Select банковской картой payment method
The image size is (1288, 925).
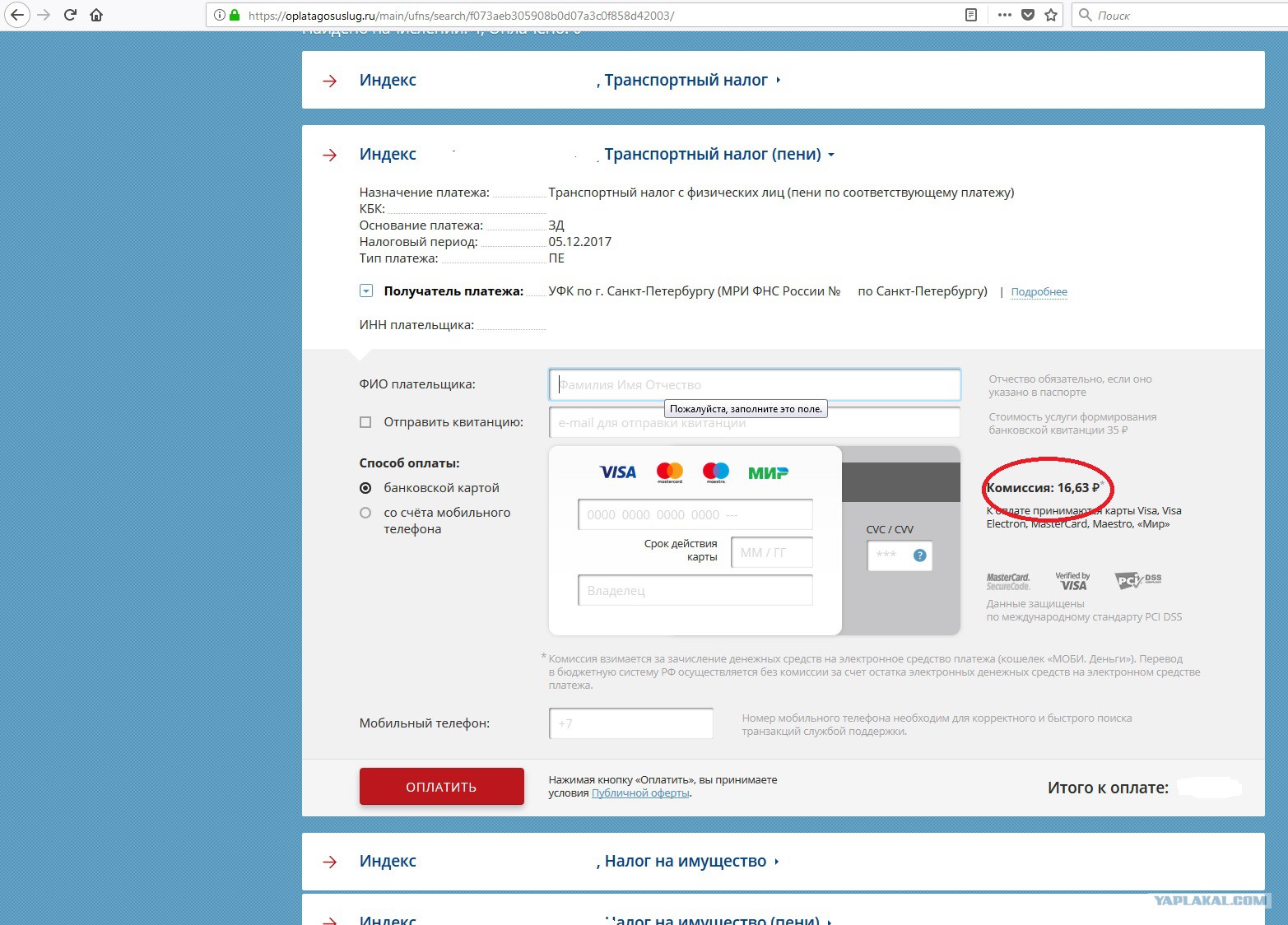click(x=365, y=488)
